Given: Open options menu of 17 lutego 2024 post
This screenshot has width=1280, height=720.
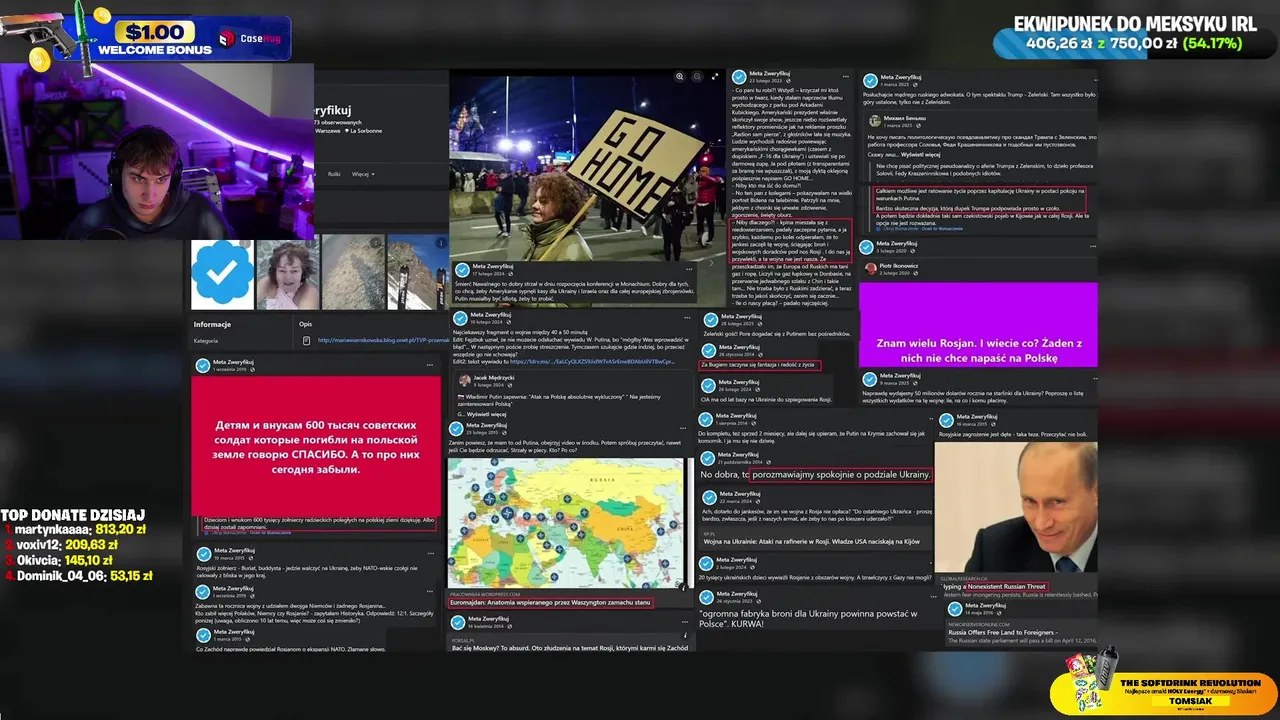Looking at the screenshot, I should coord(688,269).
